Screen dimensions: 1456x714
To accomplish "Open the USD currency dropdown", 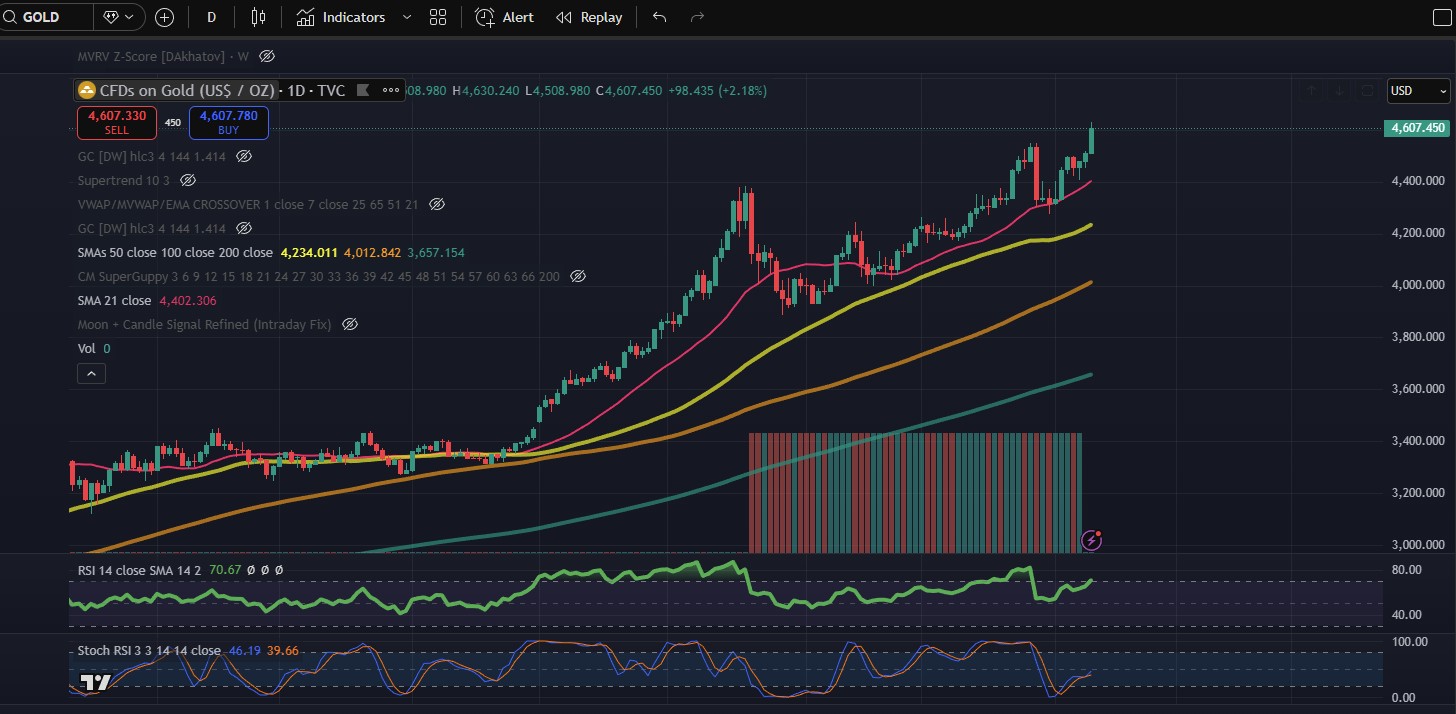I will pos(1418,91).
